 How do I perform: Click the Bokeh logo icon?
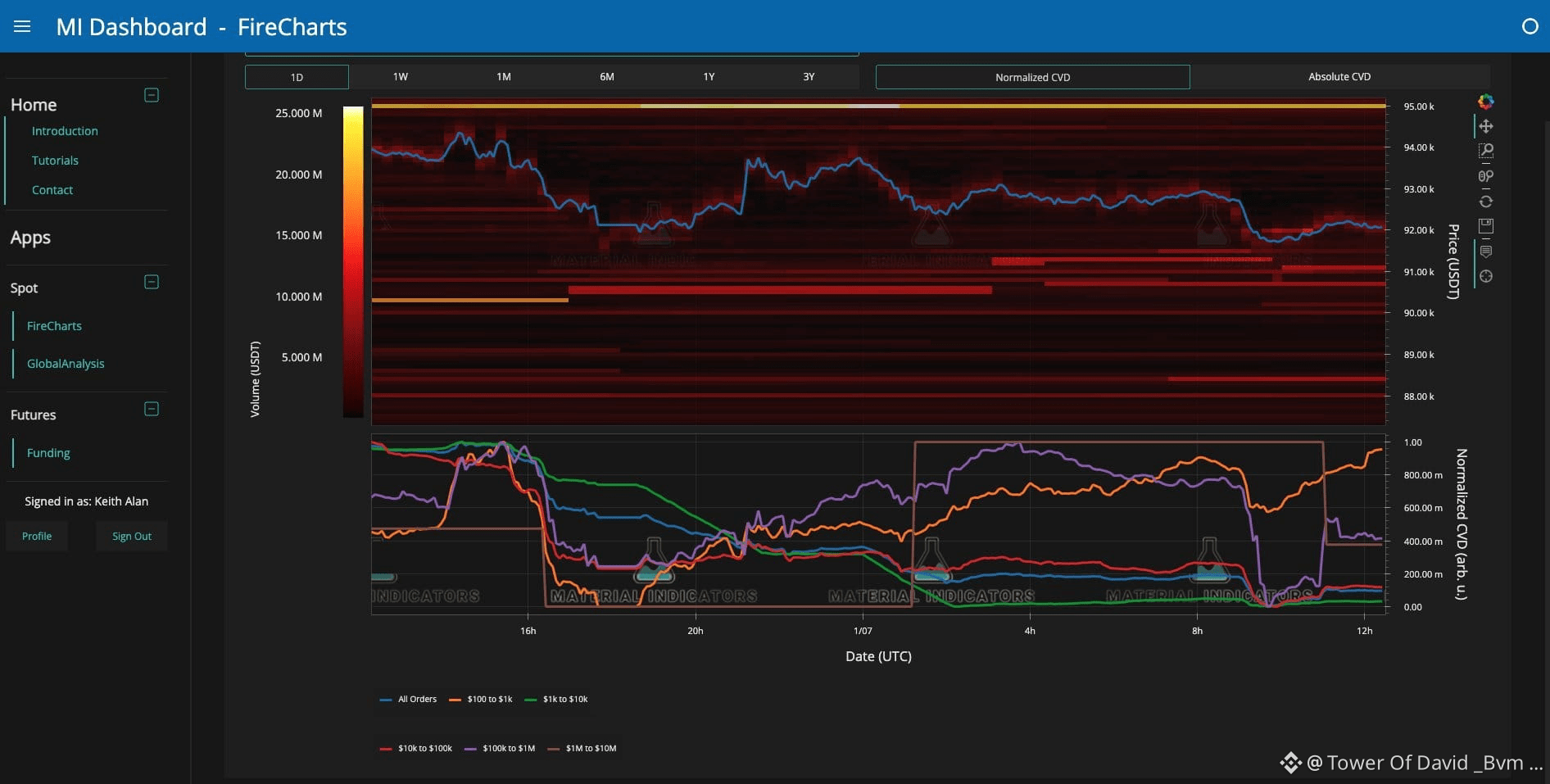[1485, 102]
